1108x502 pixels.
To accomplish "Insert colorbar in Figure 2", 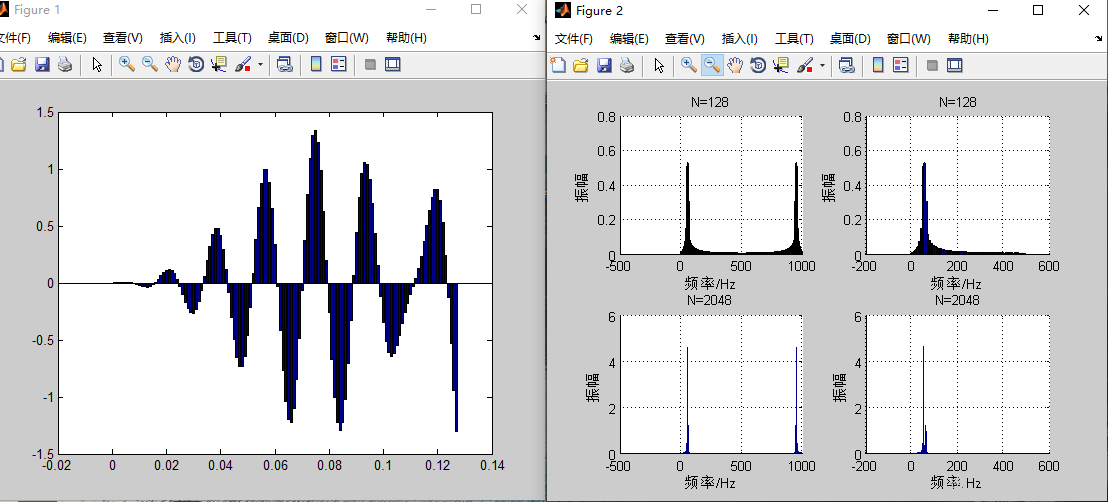I will (x=878, y=66).
